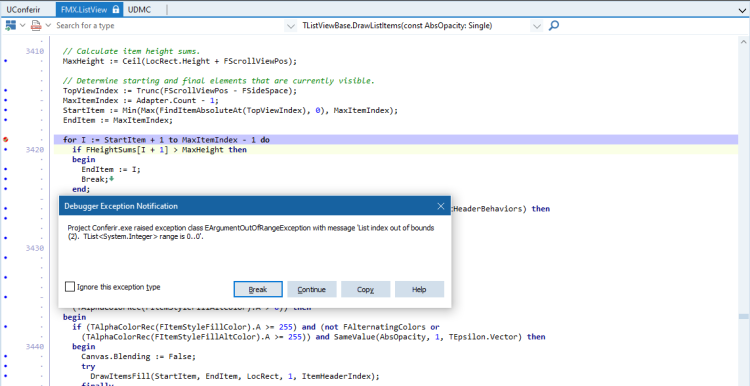
Task: Switch to the UDMC tab
Action: pyautogui.click(x=140, y=9)
